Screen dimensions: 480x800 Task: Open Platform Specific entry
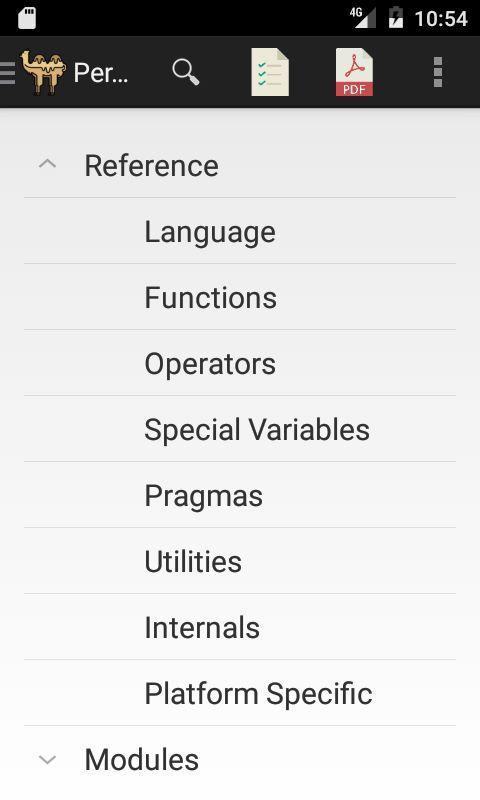pyautogui.click(x=240, y=693)
